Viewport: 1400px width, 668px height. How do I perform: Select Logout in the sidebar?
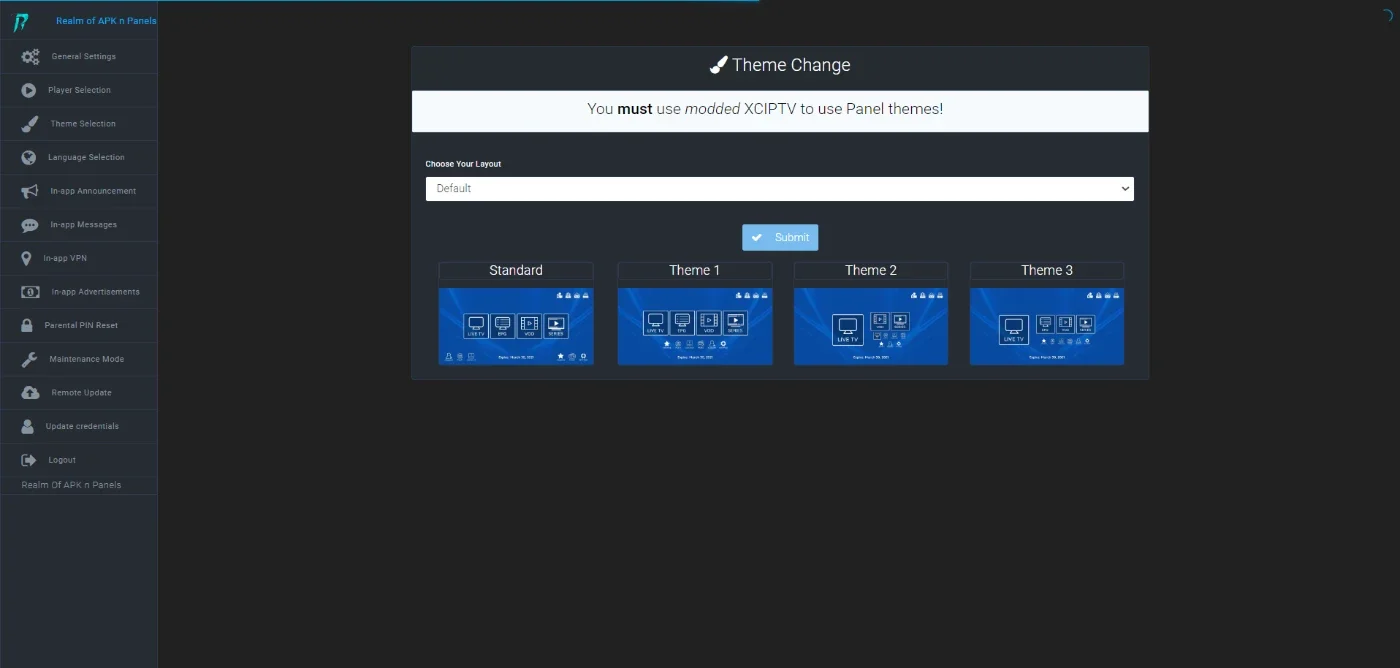click(79, 460)
